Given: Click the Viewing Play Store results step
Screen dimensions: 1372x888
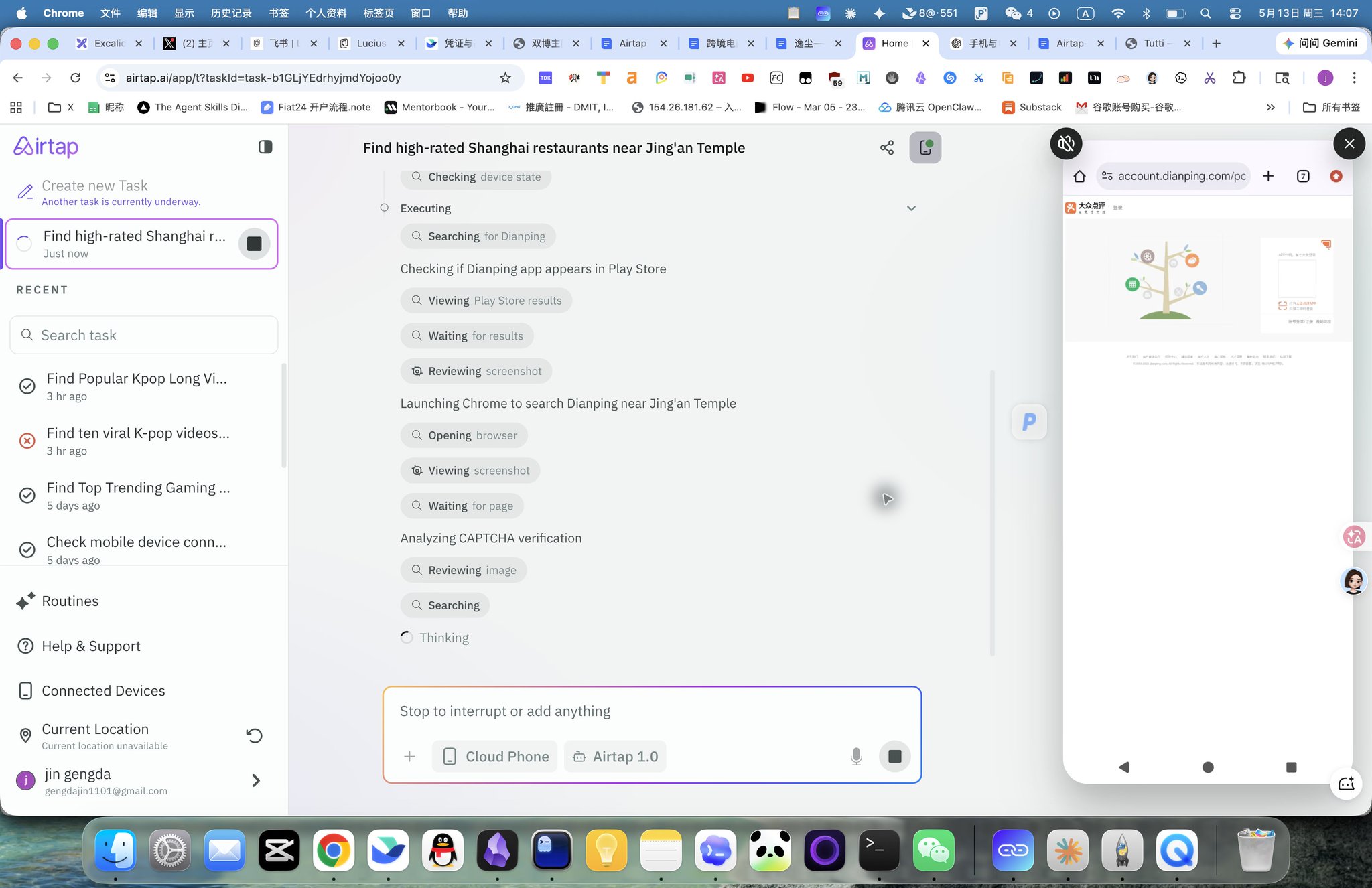Looking at the screenshot, I should click(x=486, y=301).
